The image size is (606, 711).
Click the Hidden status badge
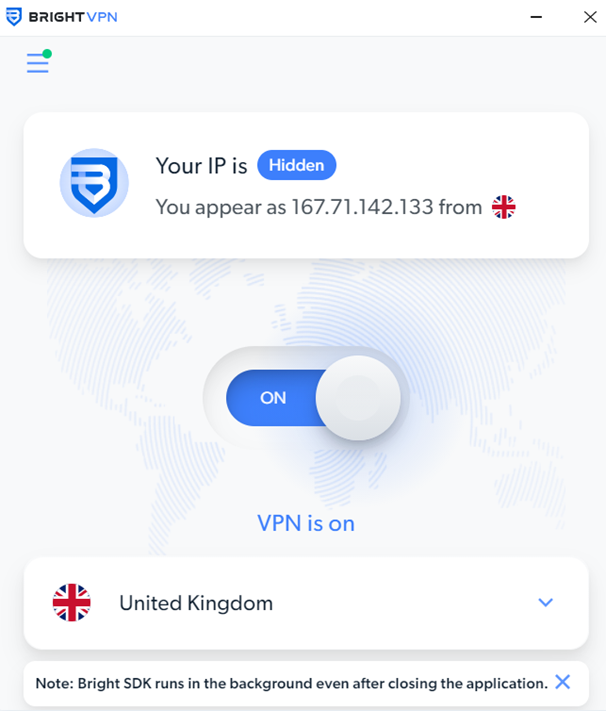(297, 165)
